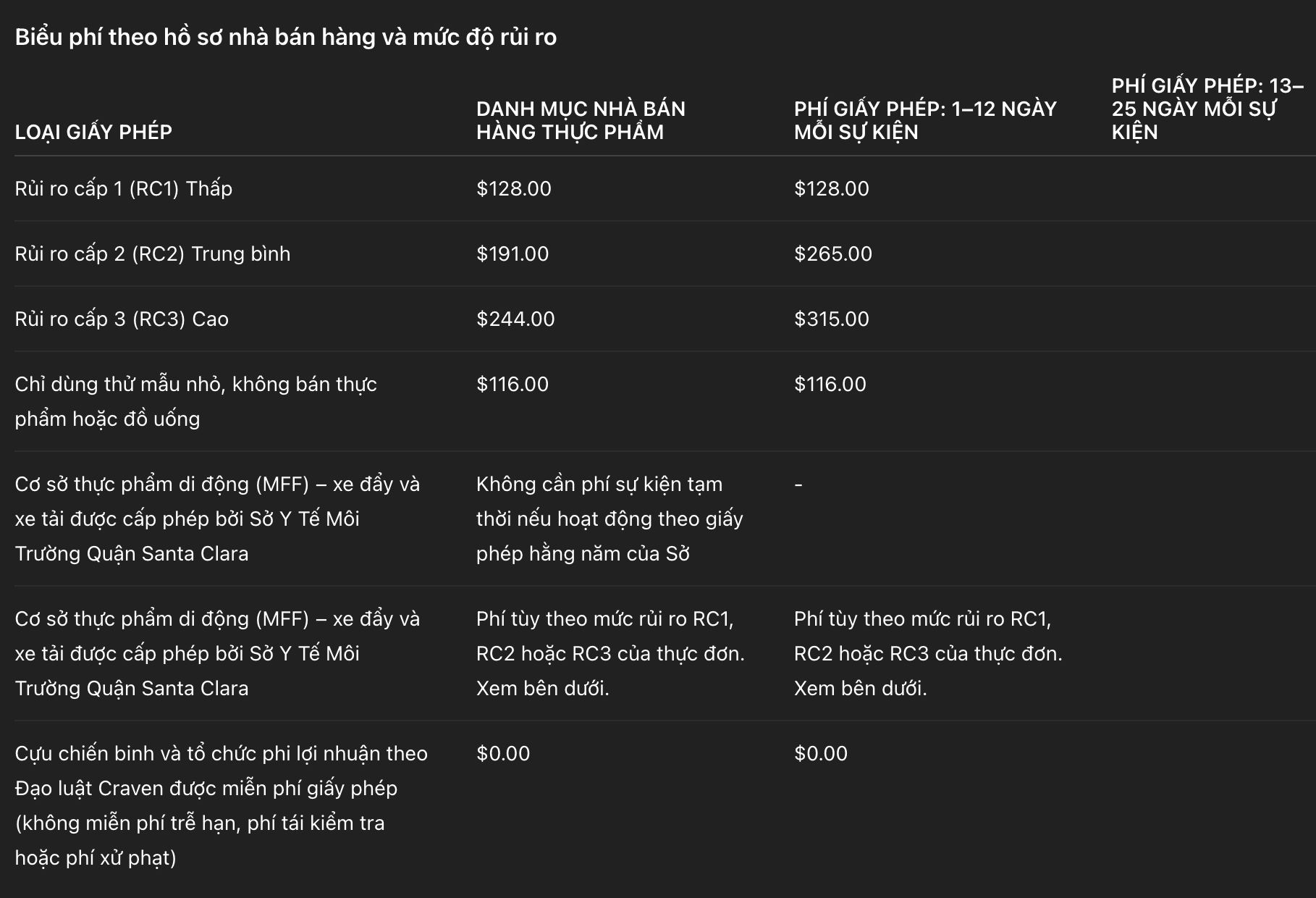Click the $315.00 permit fee cell
The width and height of the screenshot is (1316, 898).
click(x=832, y=319)
